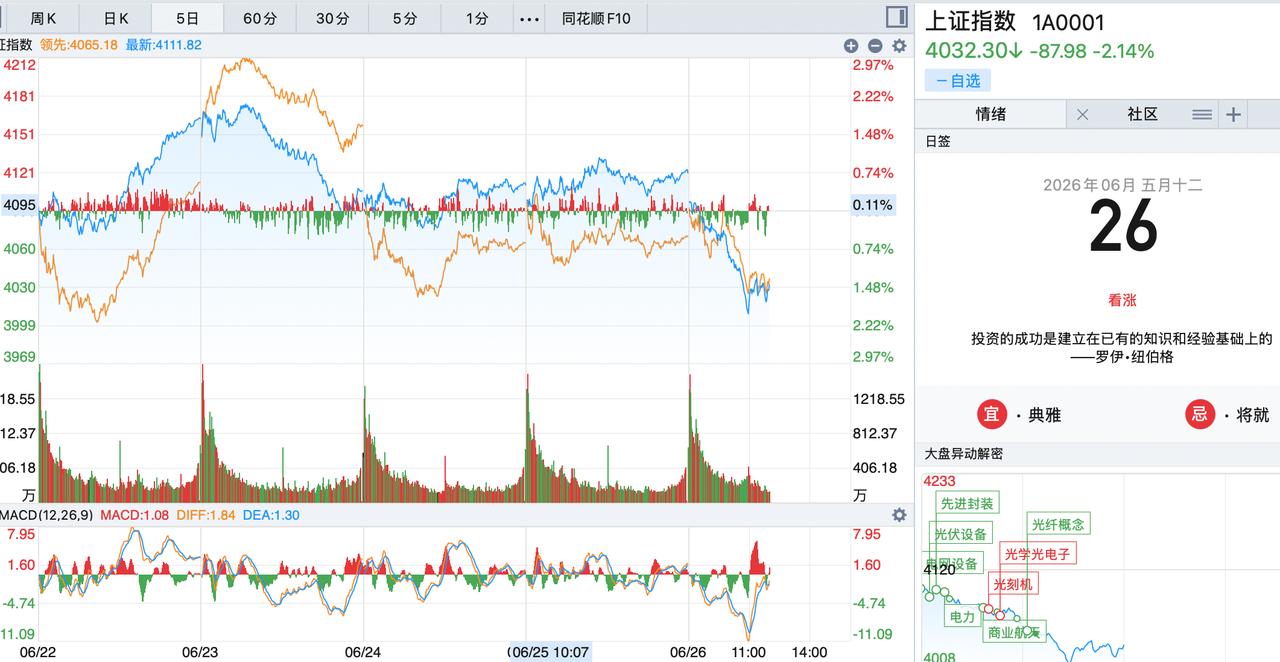Open the tab list menu icon
Screen dimensions: 1280x662
pyautogui.click(x=1202, y=115)
